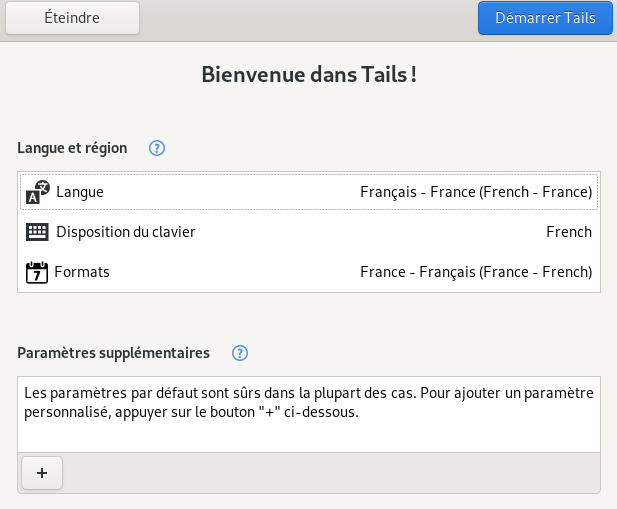Click the default settings description text
This screenshot has width=617, height=509.
tap(309, 402)
